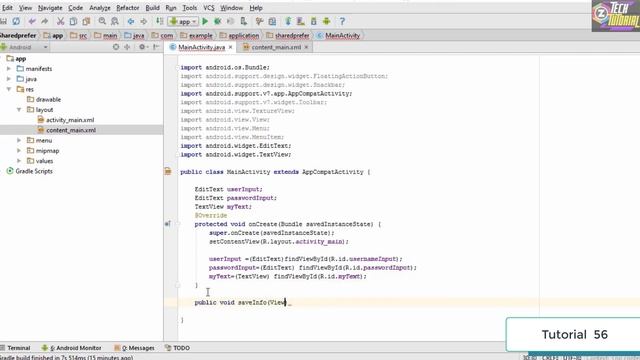Click the example breadcrumb
The height and width of the screenshot is (360, 640).
[x=196, y=36]
